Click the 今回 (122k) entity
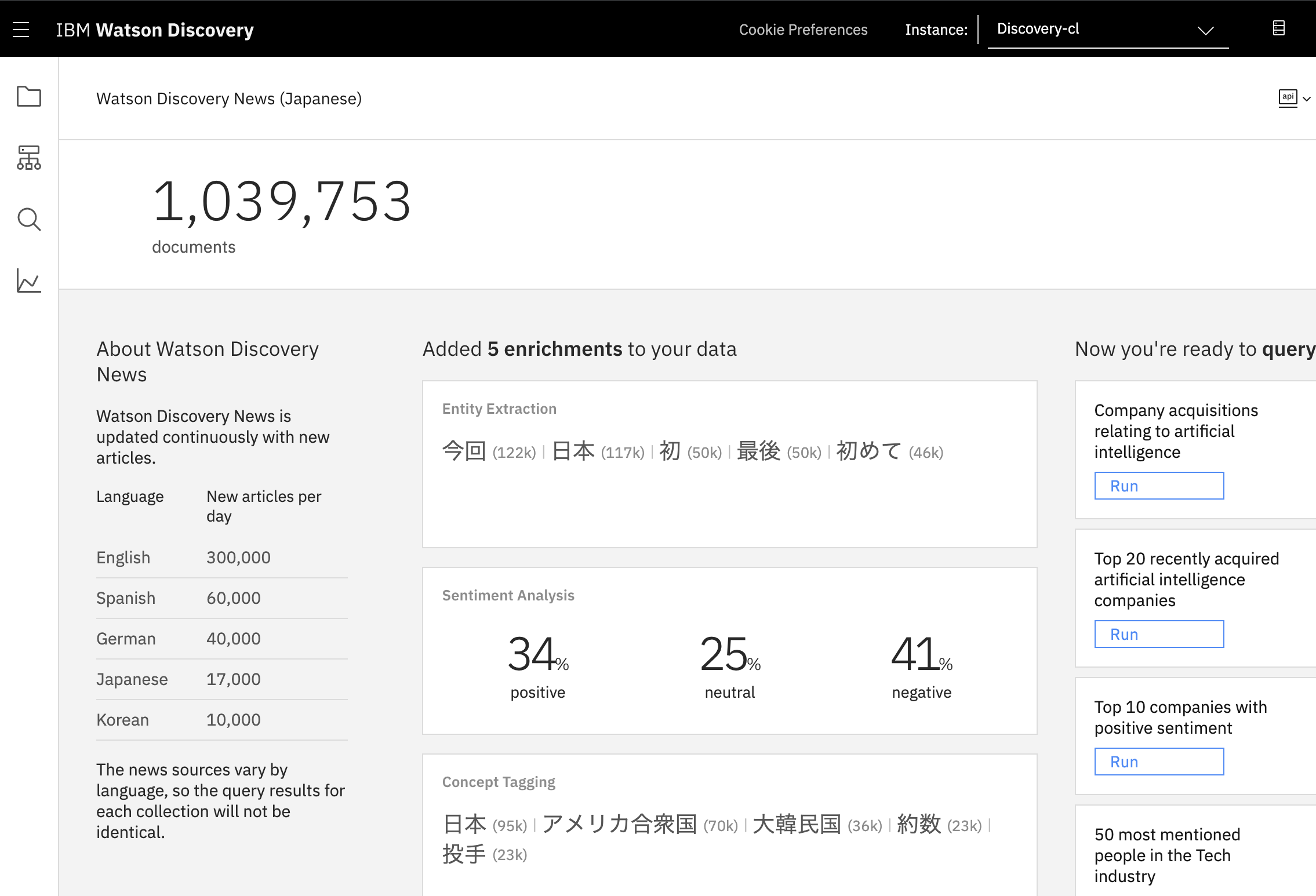The width and height of the screenshot is (1316, 896). (x=489, y=451)
